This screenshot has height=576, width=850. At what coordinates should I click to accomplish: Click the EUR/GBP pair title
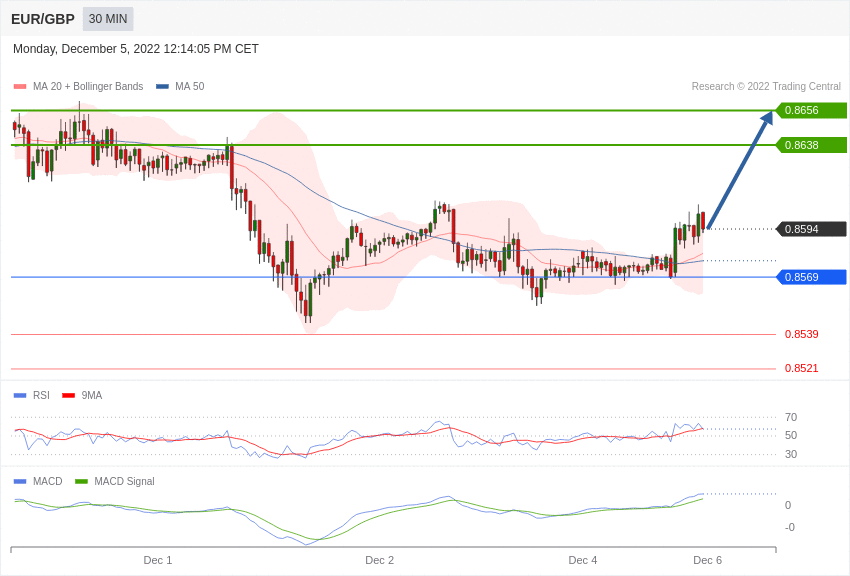point(43,19)
